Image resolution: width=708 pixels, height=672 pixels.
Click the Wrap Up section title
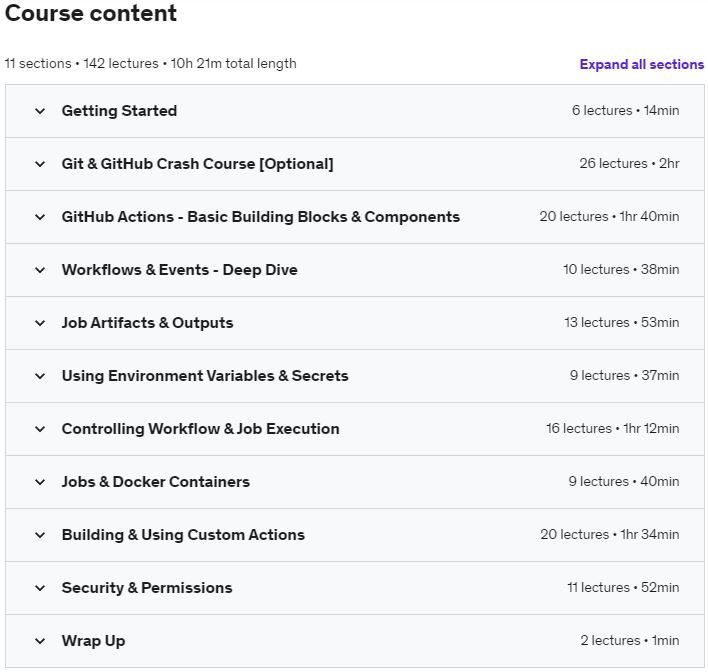[x=93, y=641]
